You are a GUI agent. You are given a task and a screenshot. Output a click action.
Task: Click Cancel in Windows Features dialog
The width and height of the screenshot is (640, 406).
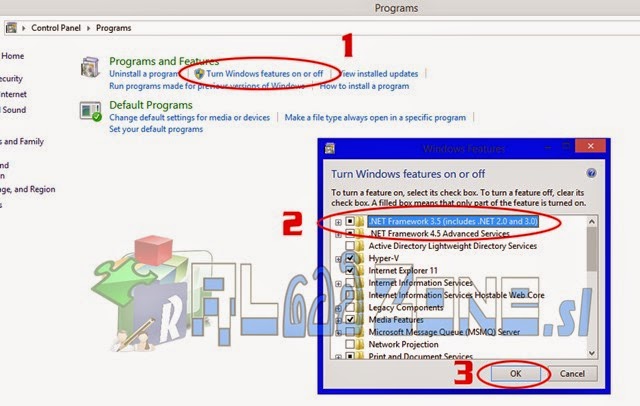coord(572,373)
